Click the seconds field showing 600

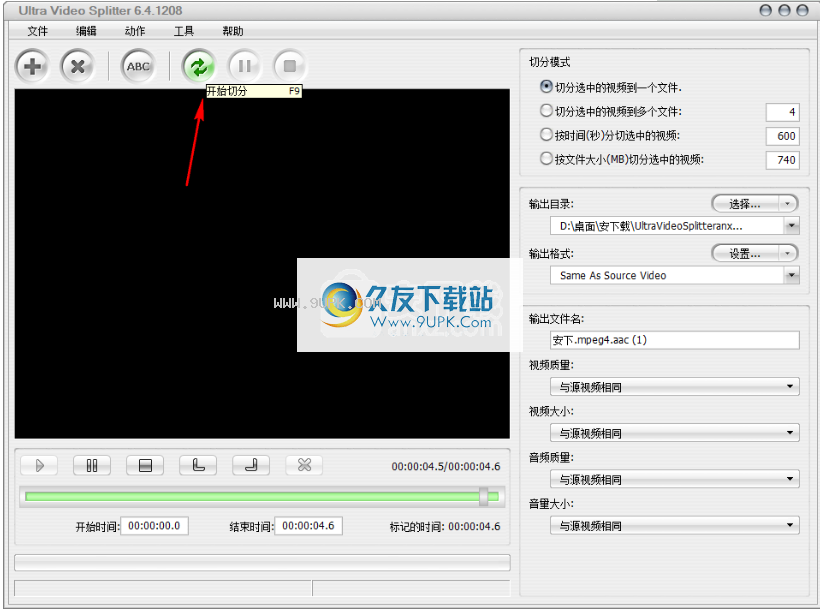pyautogui.click(x=782, y=136)
